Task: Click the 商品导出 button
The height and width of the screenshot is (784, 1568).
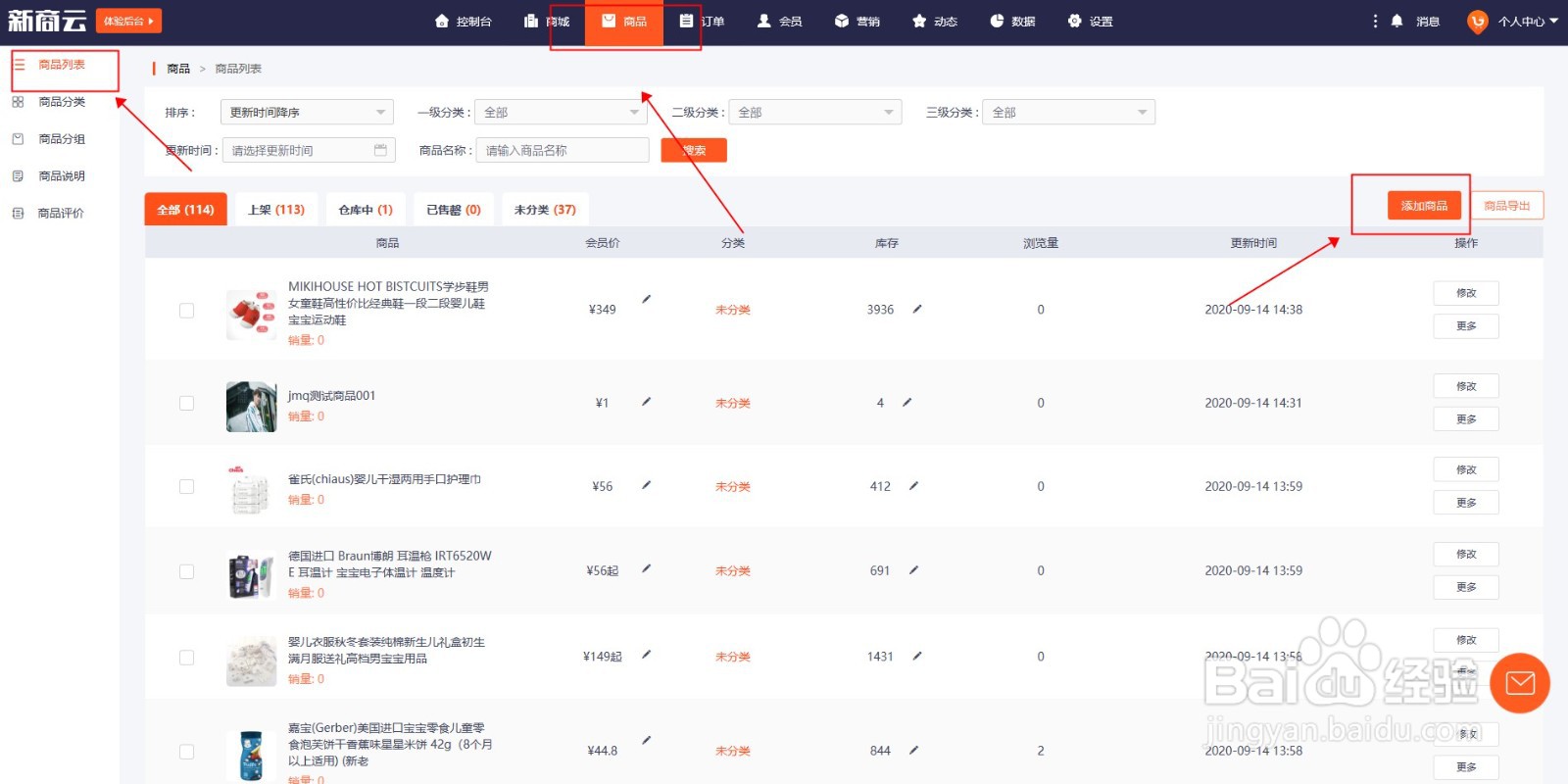Action: [x=1507, y=205]
